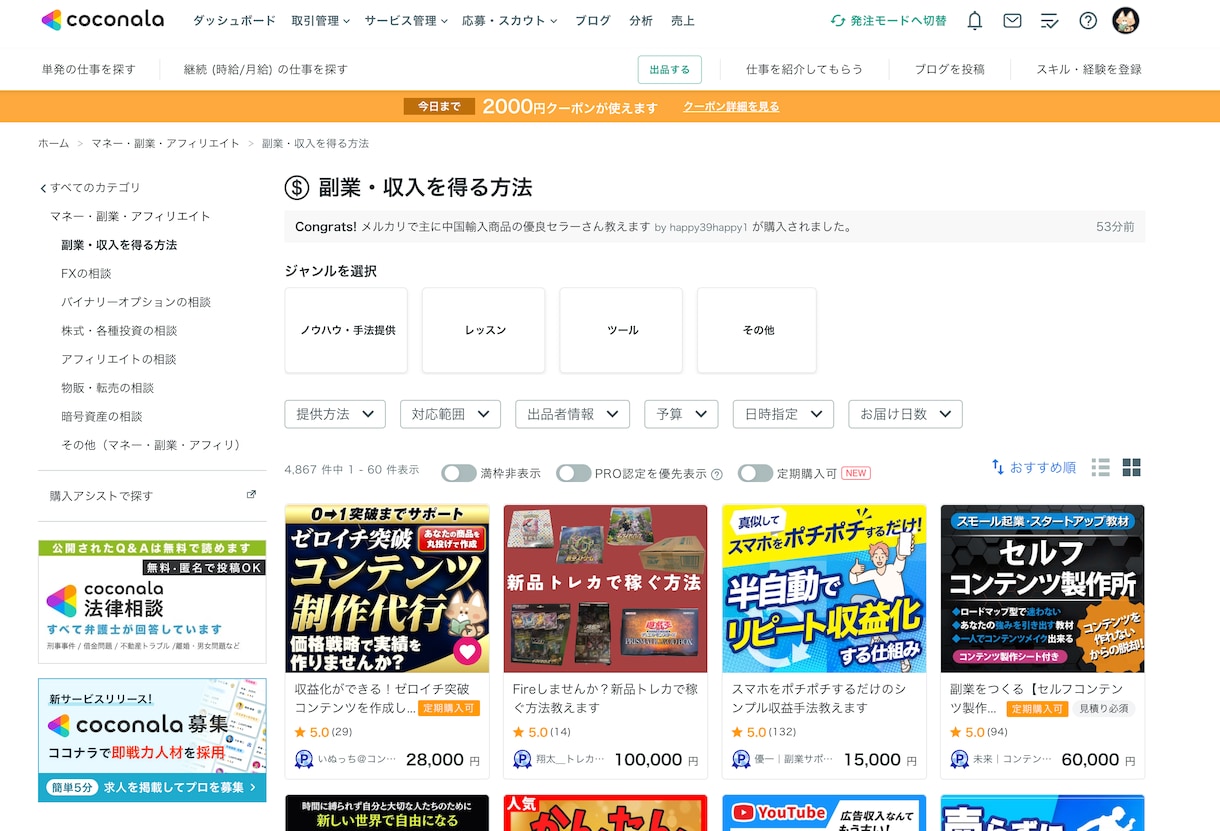The image size is (1220, 831).
Task: Select 物販・転売の相談 in sidebar
Action: click(x=107, y=387)
